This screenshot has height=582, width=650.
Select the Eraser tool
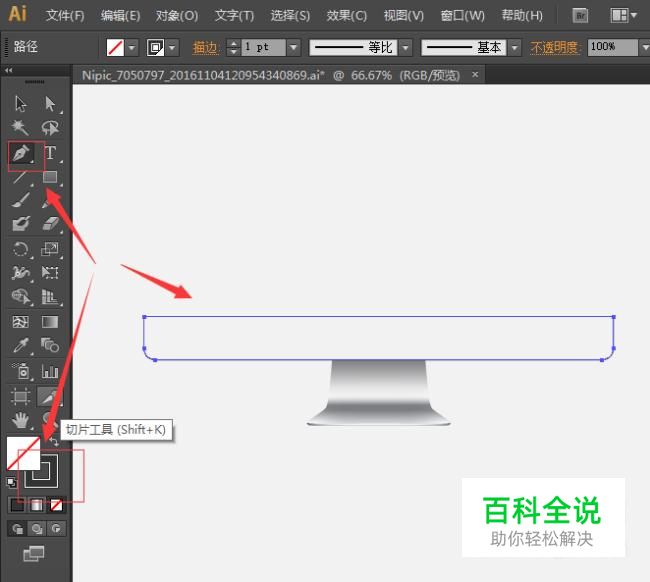[x=50, y=224]
